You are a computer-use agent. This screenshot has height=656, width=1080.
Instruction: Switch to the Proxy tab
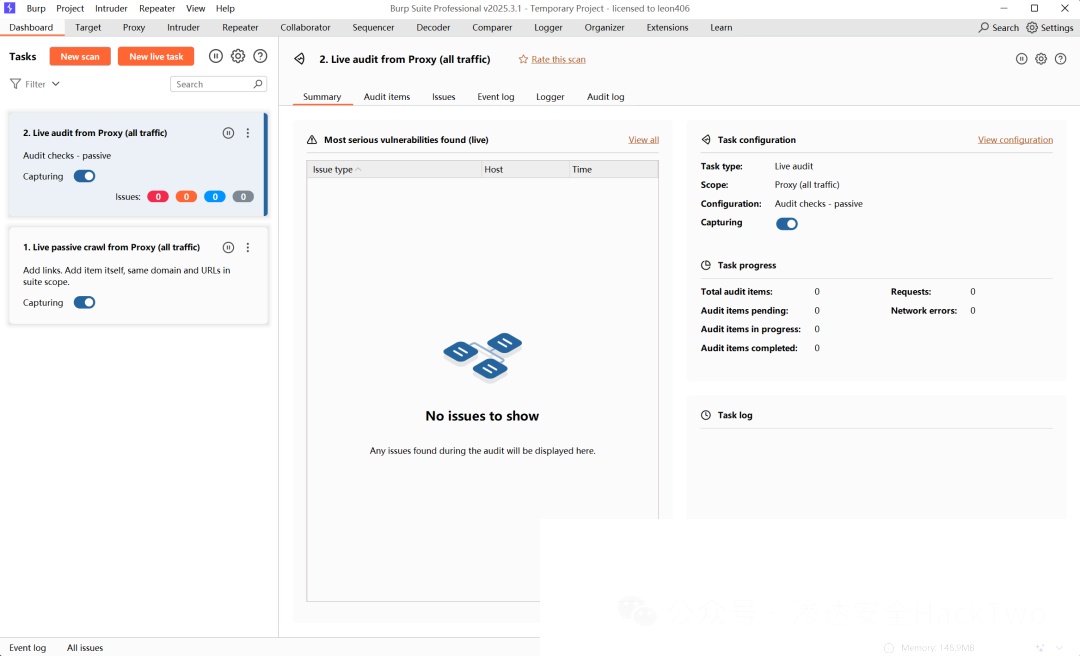[x=134, y=28]
